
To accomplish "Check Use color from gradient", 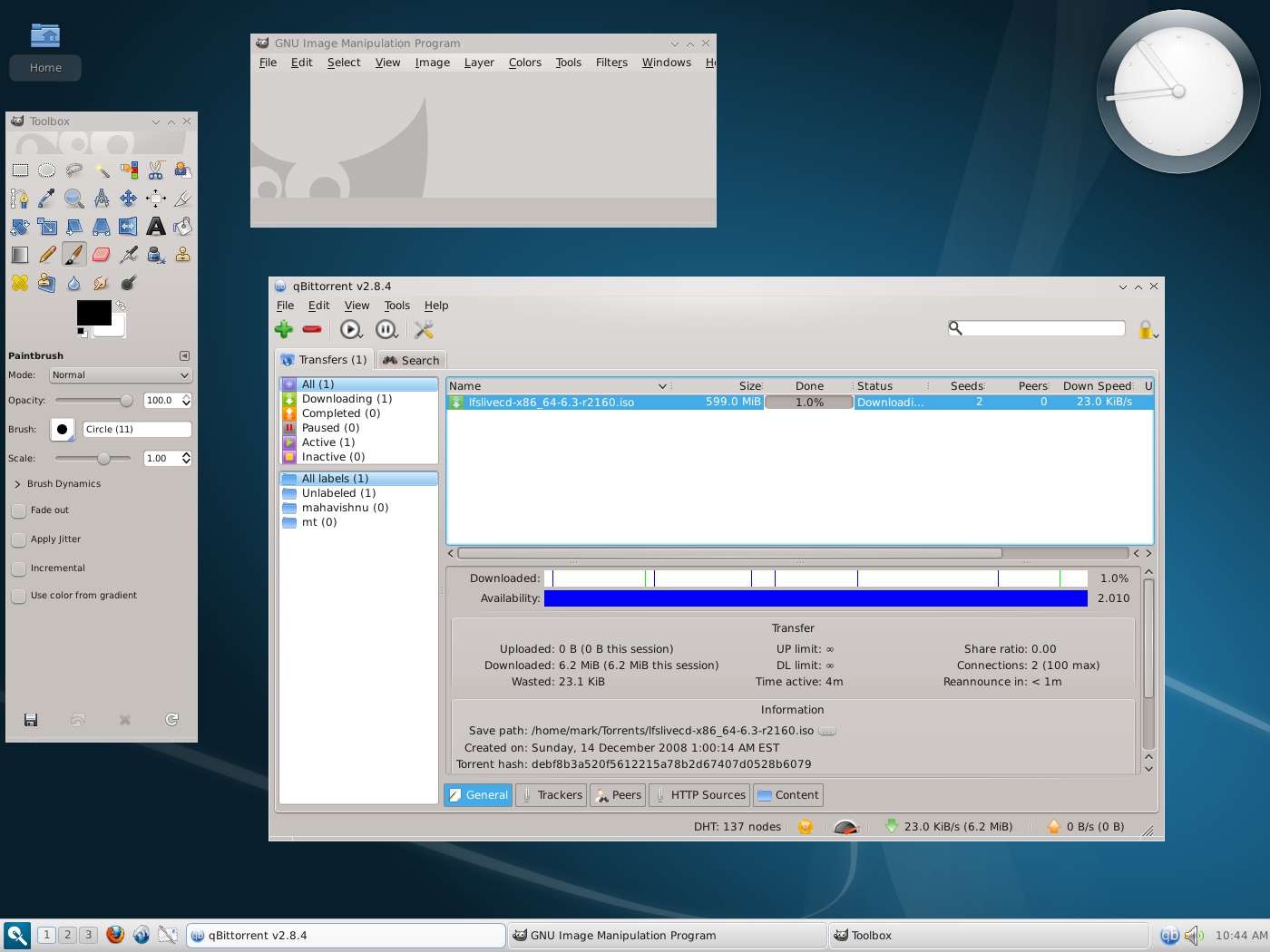I will [18, 596].
